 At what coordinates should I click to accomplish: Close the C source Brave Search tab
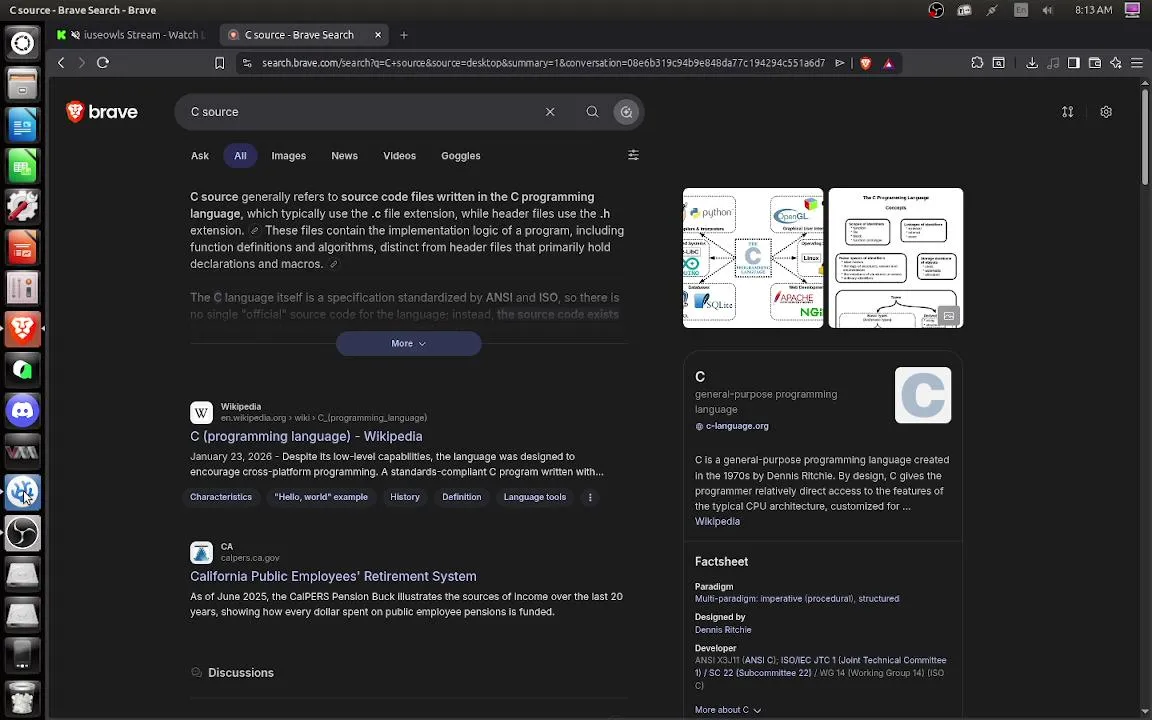click(x=378, y=35)
